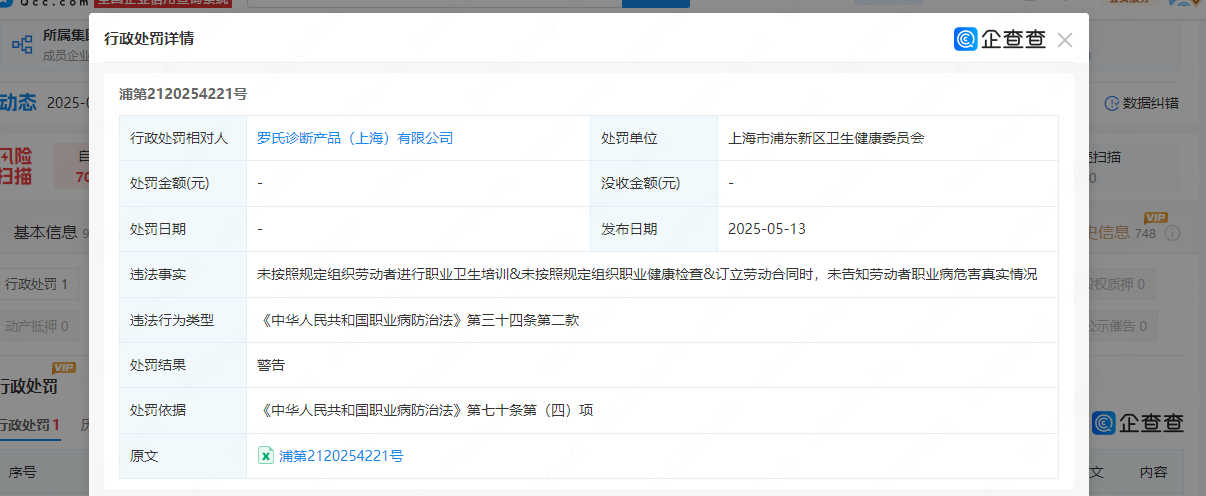The image size is (1206, 496).
Task: Click the 处罚结果 label cell
Action: [x=183, y=365]
